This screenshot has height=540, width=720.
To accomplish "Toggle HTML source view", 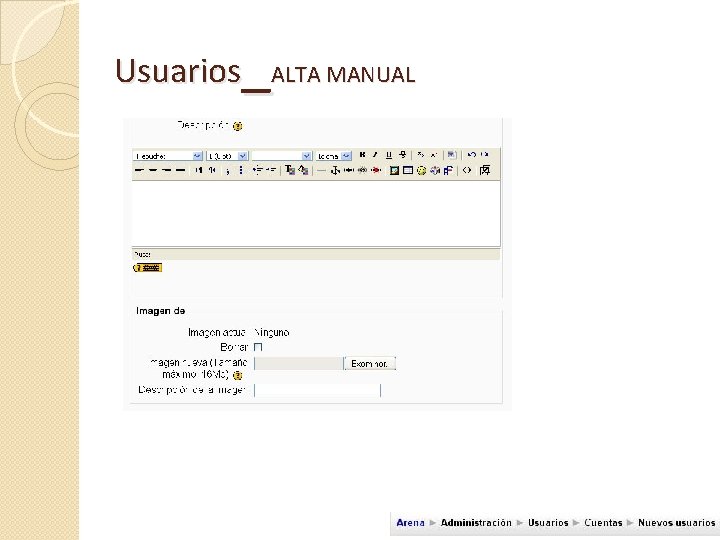I will point(467,170).
